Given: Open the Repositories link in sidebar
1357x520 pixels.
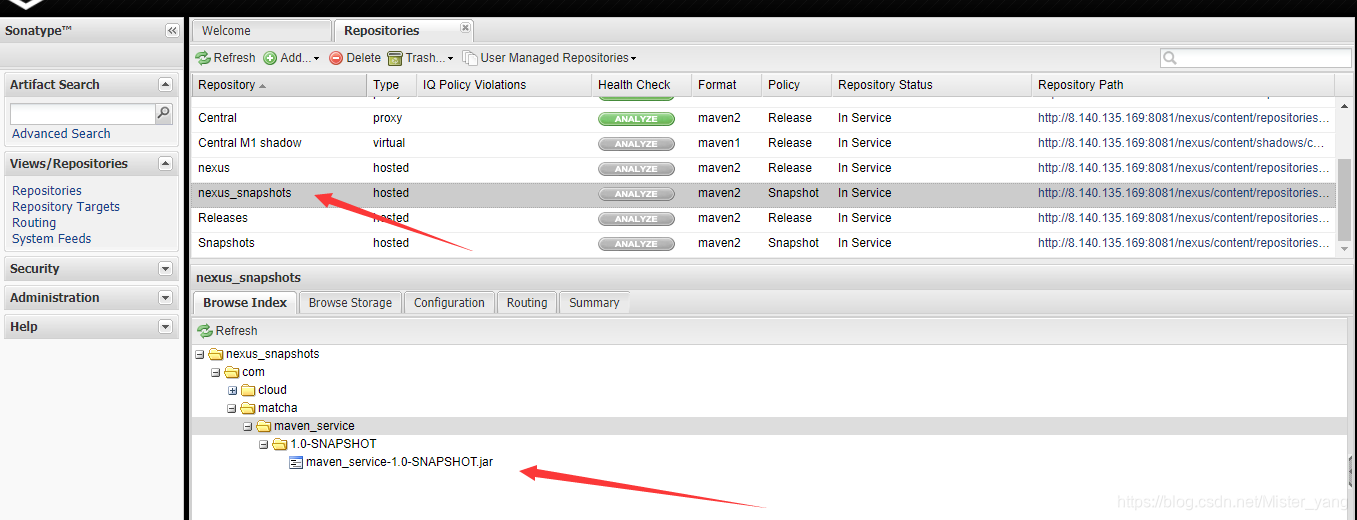Looking at the screenshot, I should (47, 191).
